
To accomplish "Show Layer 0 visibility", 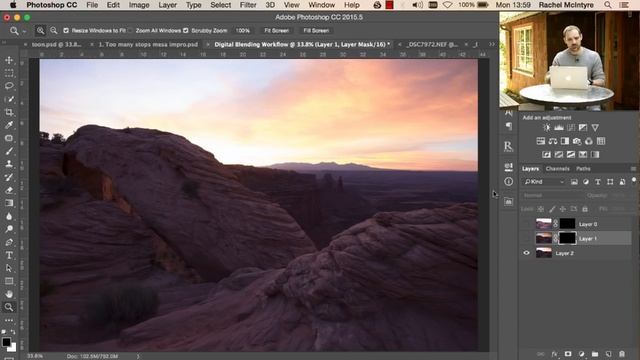I will pos(527,224).
